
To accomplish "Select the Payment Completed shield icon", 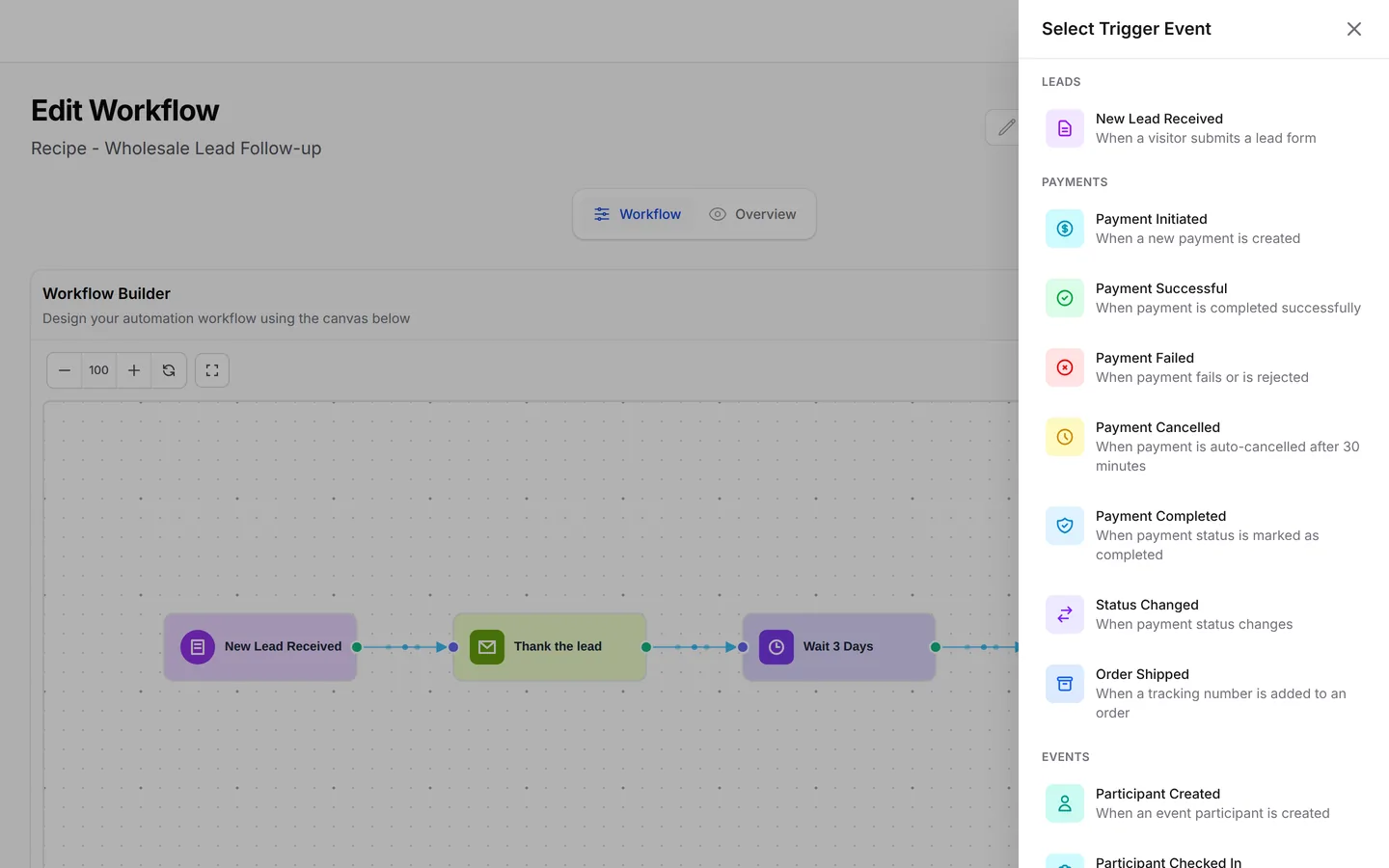I will [x=1065, y=526].
